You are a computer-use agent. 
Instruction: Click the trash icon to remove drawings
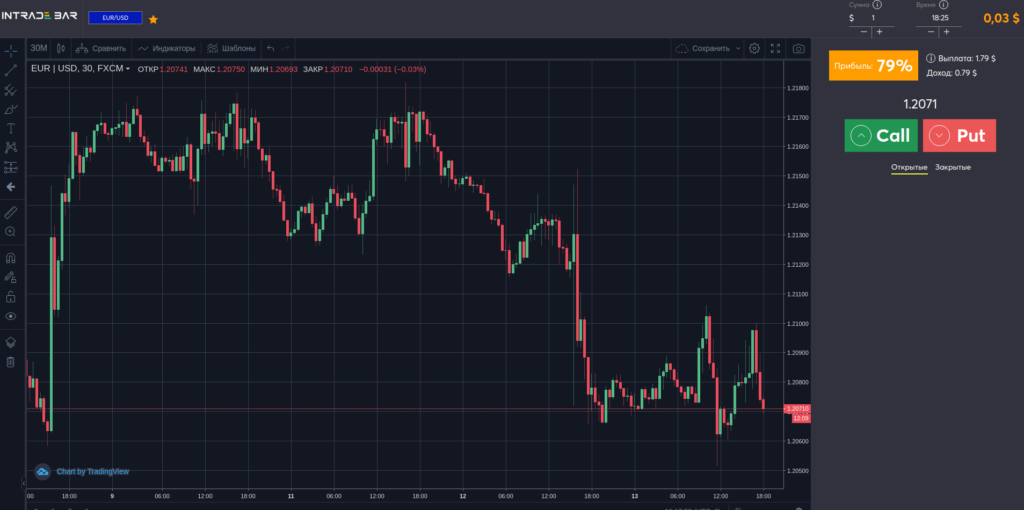[11, 361]
